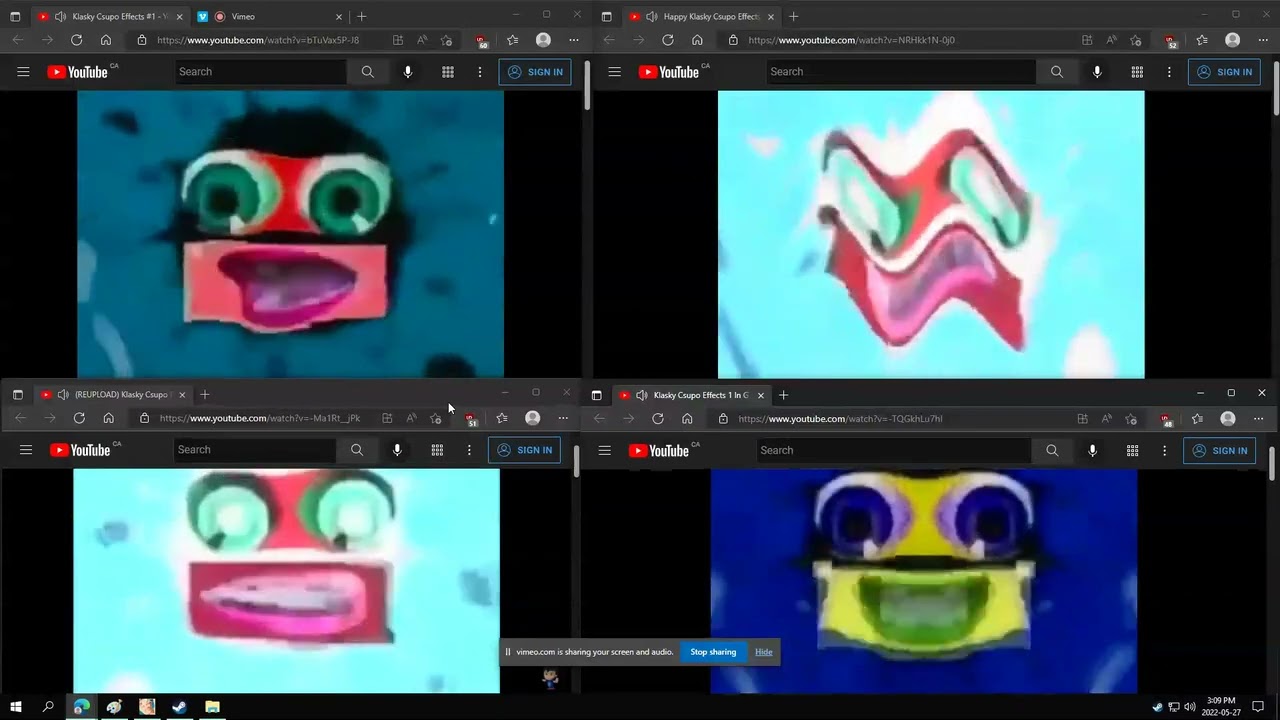The height and width of the screenshot is (720, 1280).
Task: Select the 'Klasky Csupo Effects #1' tab
Action: tap(118, 16)
